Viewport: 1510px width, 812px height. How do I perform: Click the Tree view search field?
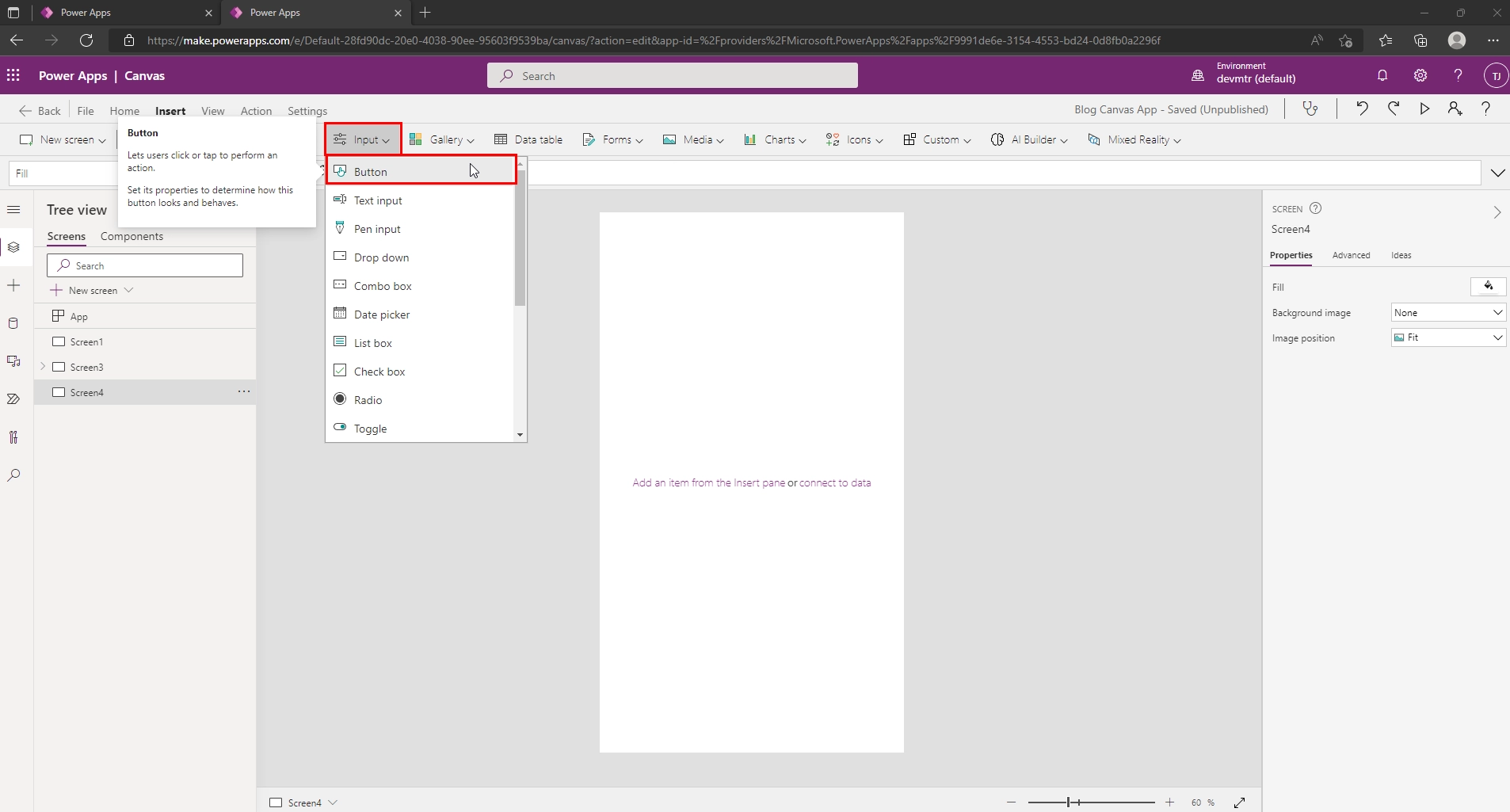click(145, 265)
